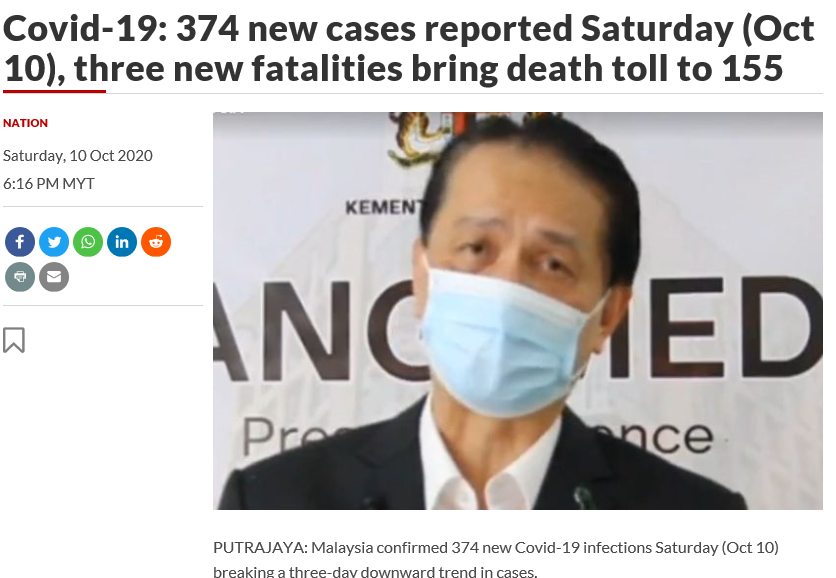Screen dimensions: 836x578
Task: Click the PUTRAJAYA dateline in the article text
Action: pyautogui.click(x=260, y=548)
